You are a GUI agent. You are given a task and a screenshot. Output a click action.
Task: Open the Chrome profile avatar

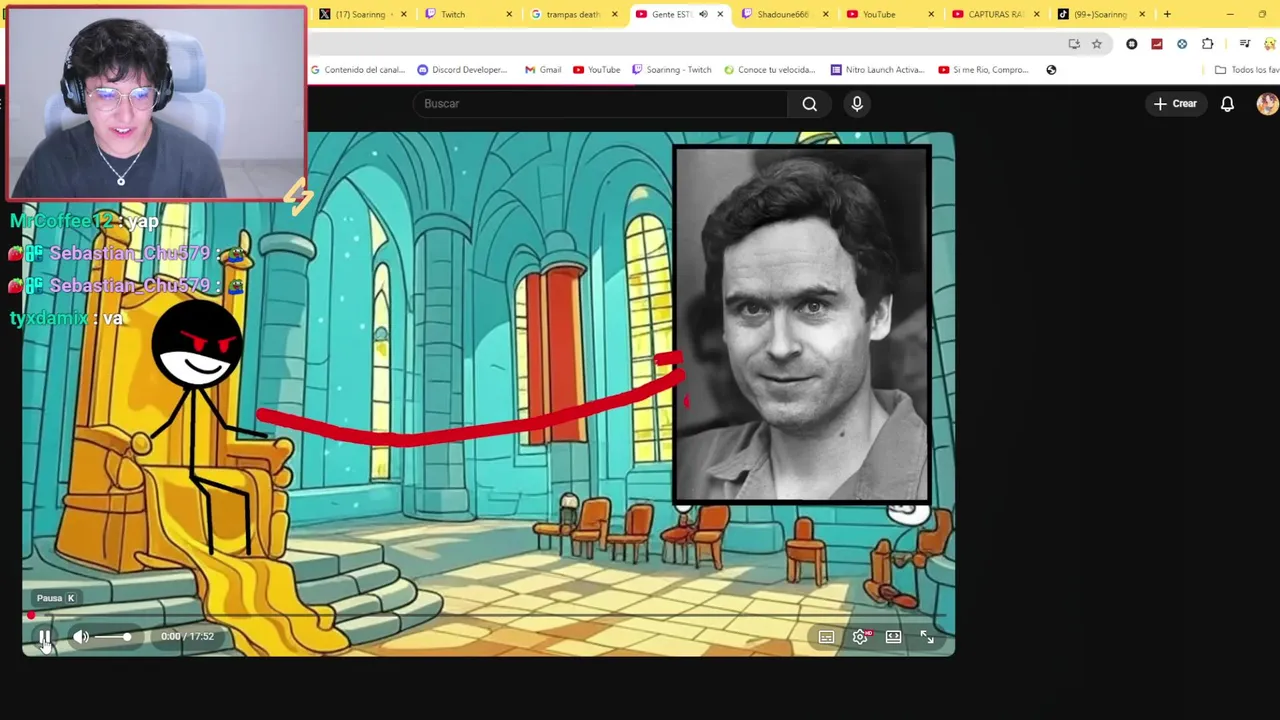[1272, 44]
